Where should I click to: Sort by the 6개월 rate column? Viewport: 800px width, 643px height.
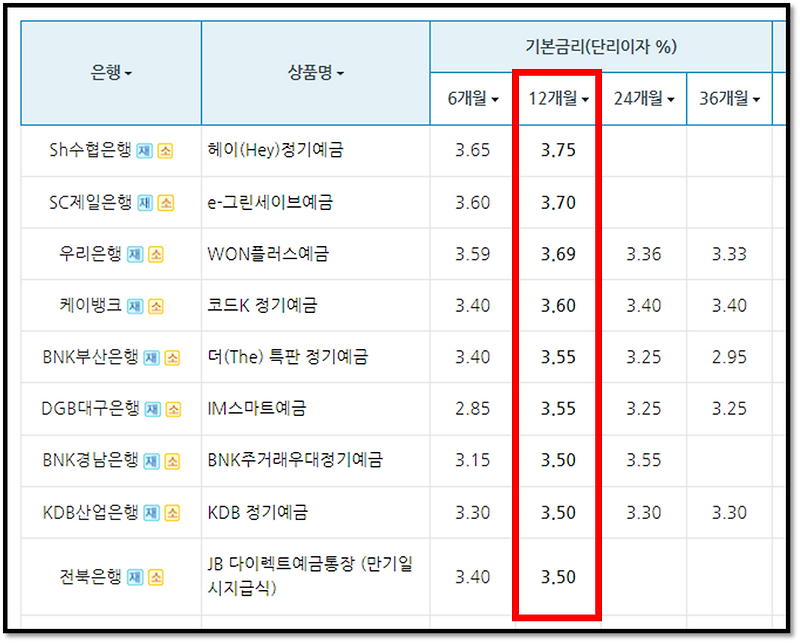tap(472, 98)
